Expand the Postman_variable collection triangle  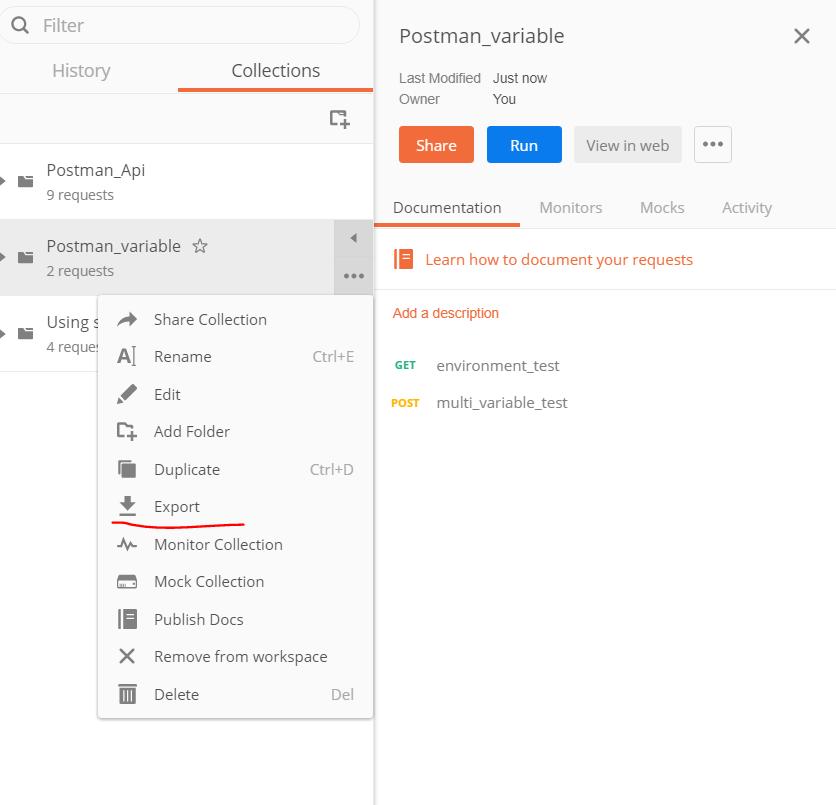(3, 257)
